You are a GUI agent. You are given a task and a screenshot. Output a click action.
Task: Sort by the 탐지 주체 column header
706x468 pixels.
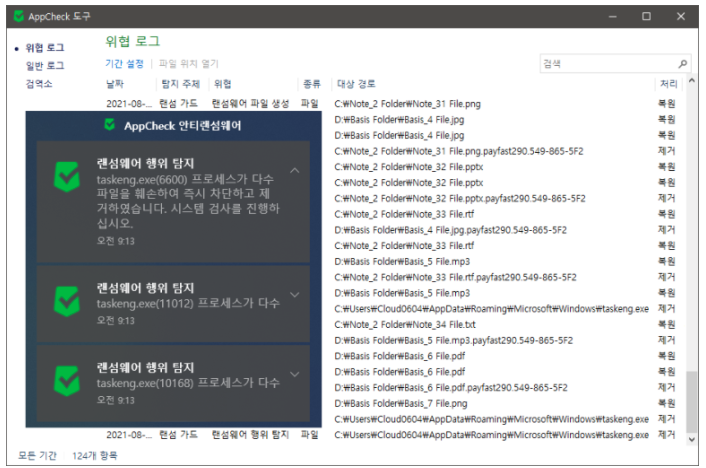coord(181,84)
